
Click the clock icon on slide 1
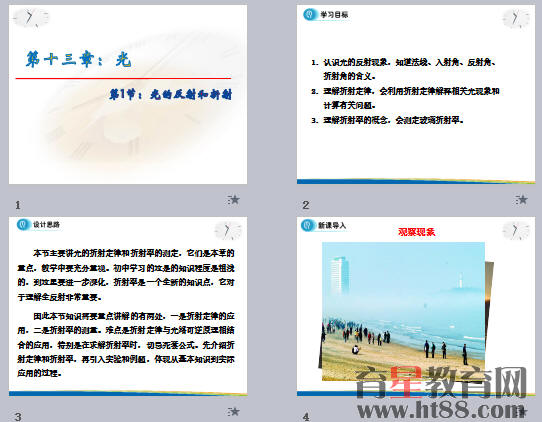(31, 18)
